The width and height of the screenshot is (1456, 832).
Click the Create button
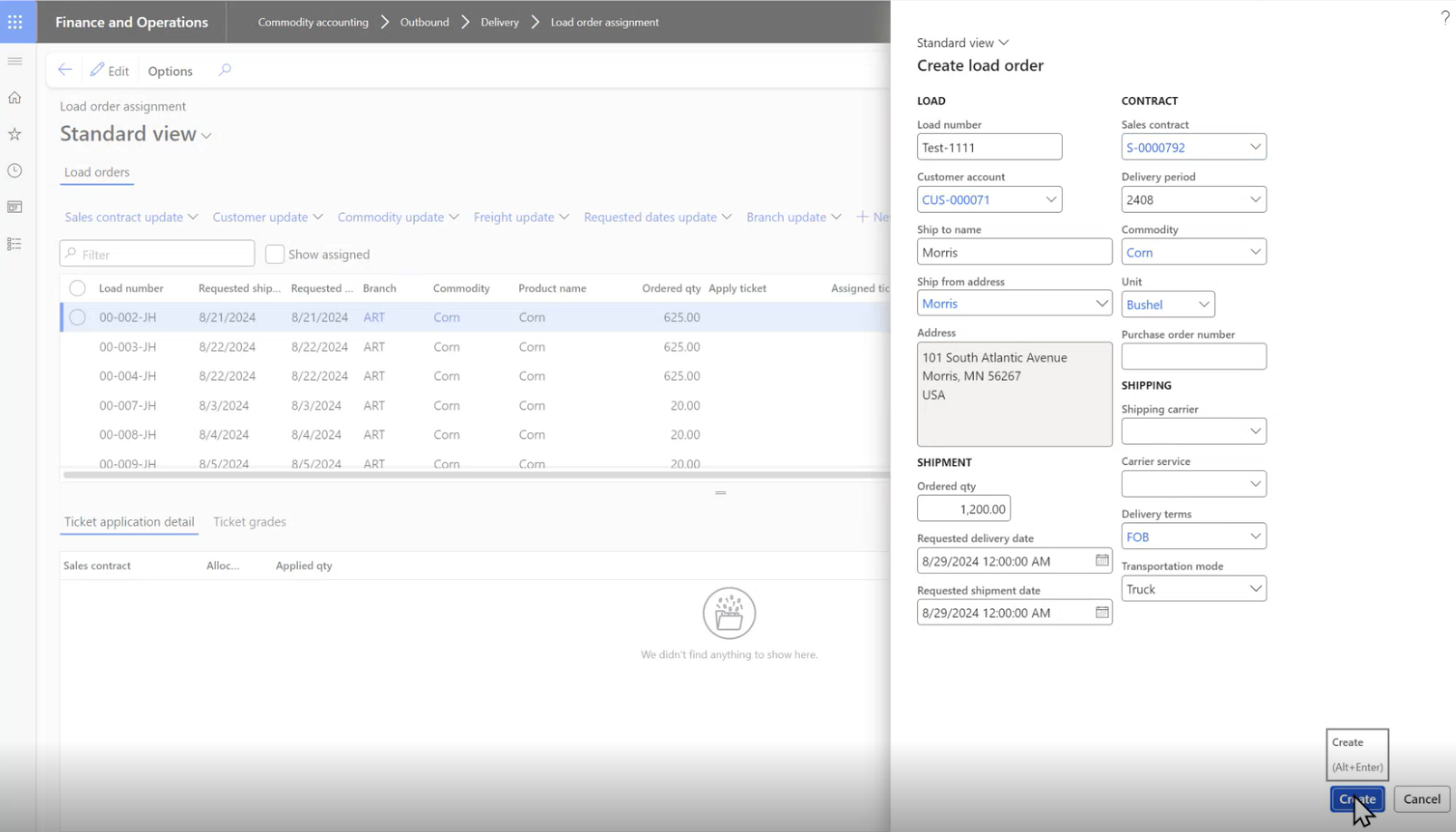1356,798
